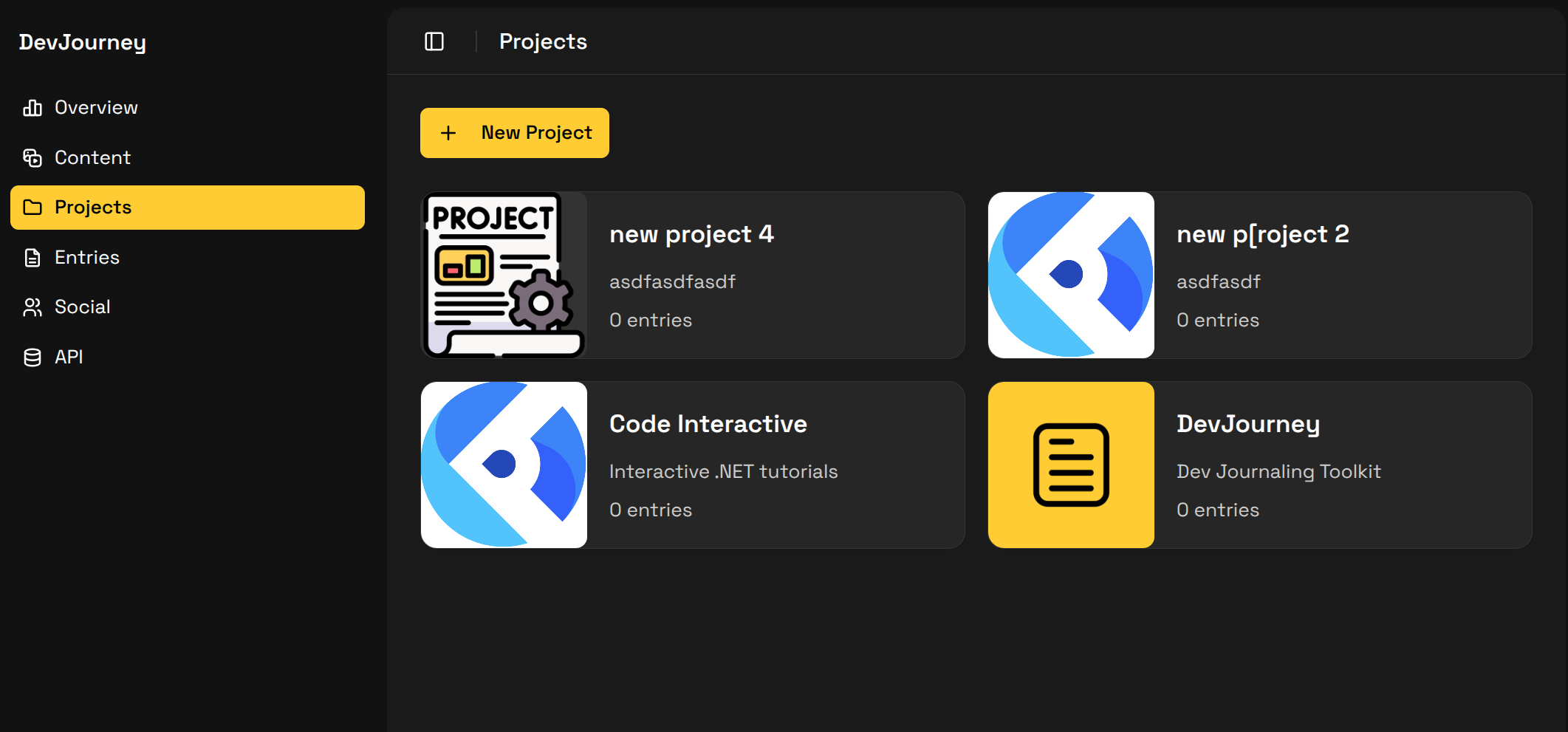Open the Overview menu item
Viewport: 1568px width, 732px height.
188,108
